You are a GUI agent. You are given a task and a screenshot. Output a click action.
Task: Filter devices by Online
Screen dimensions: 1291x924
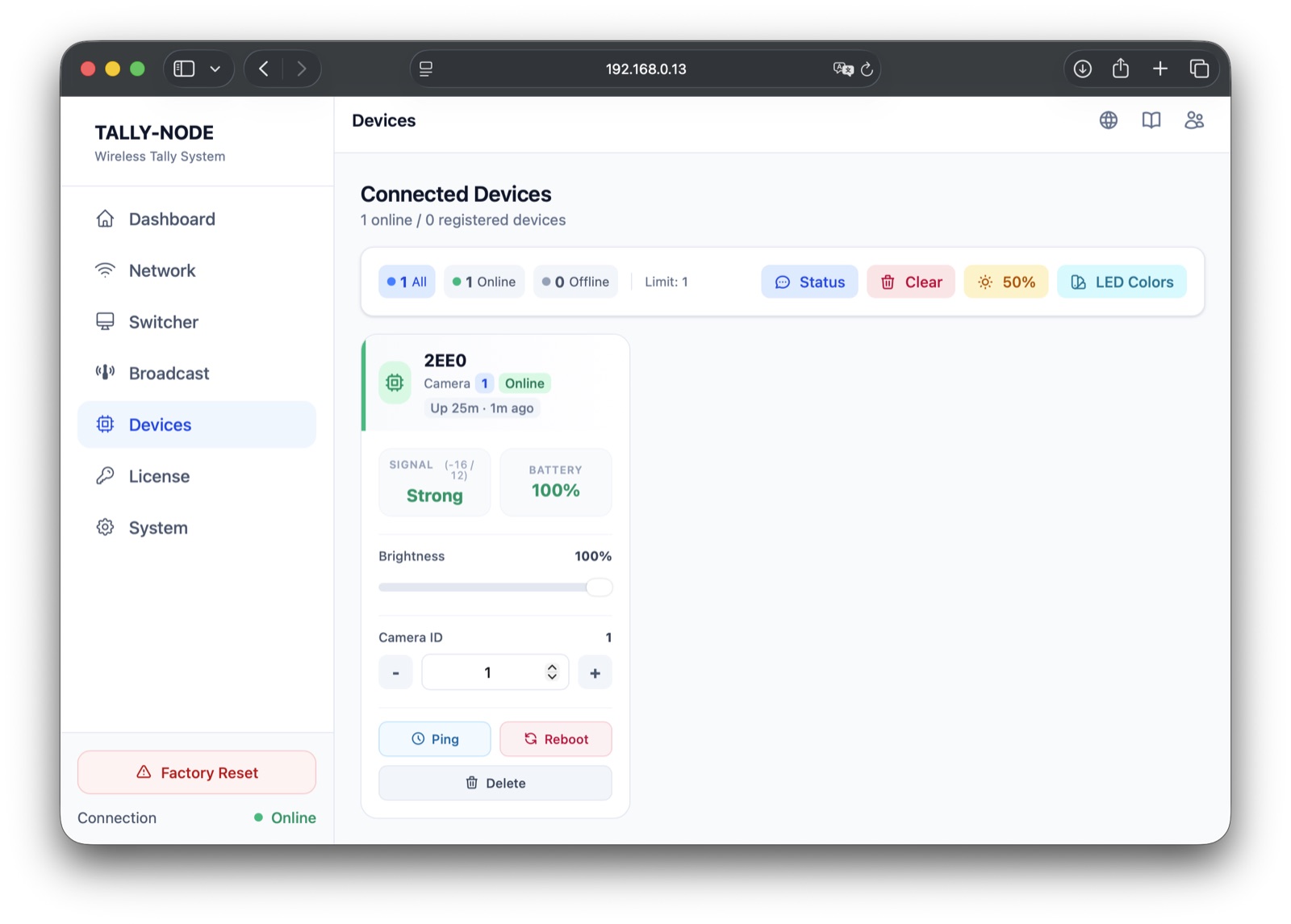coord(484,282)
